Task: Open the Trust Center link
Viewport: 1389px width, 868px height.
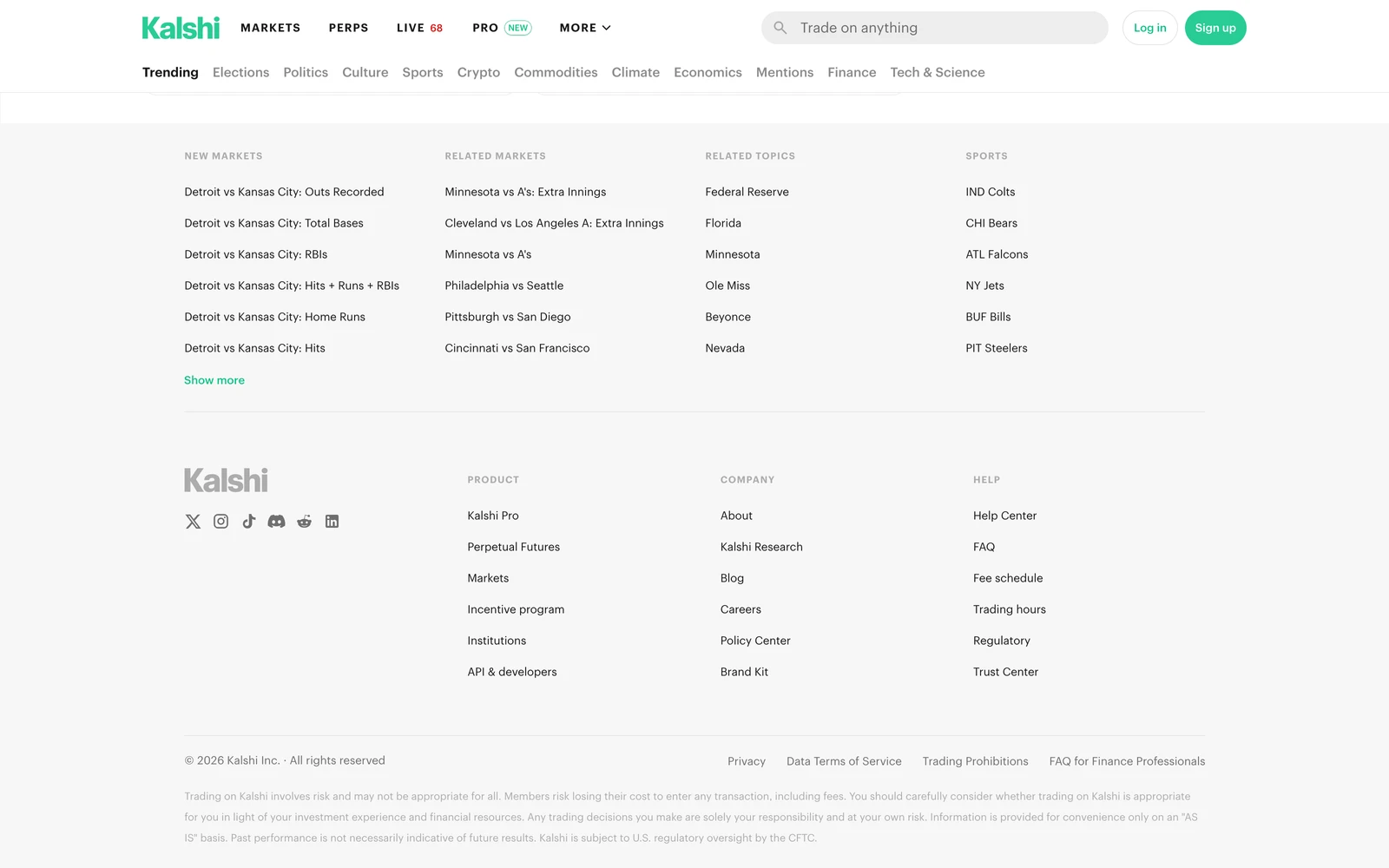Action: [1005, 672]
